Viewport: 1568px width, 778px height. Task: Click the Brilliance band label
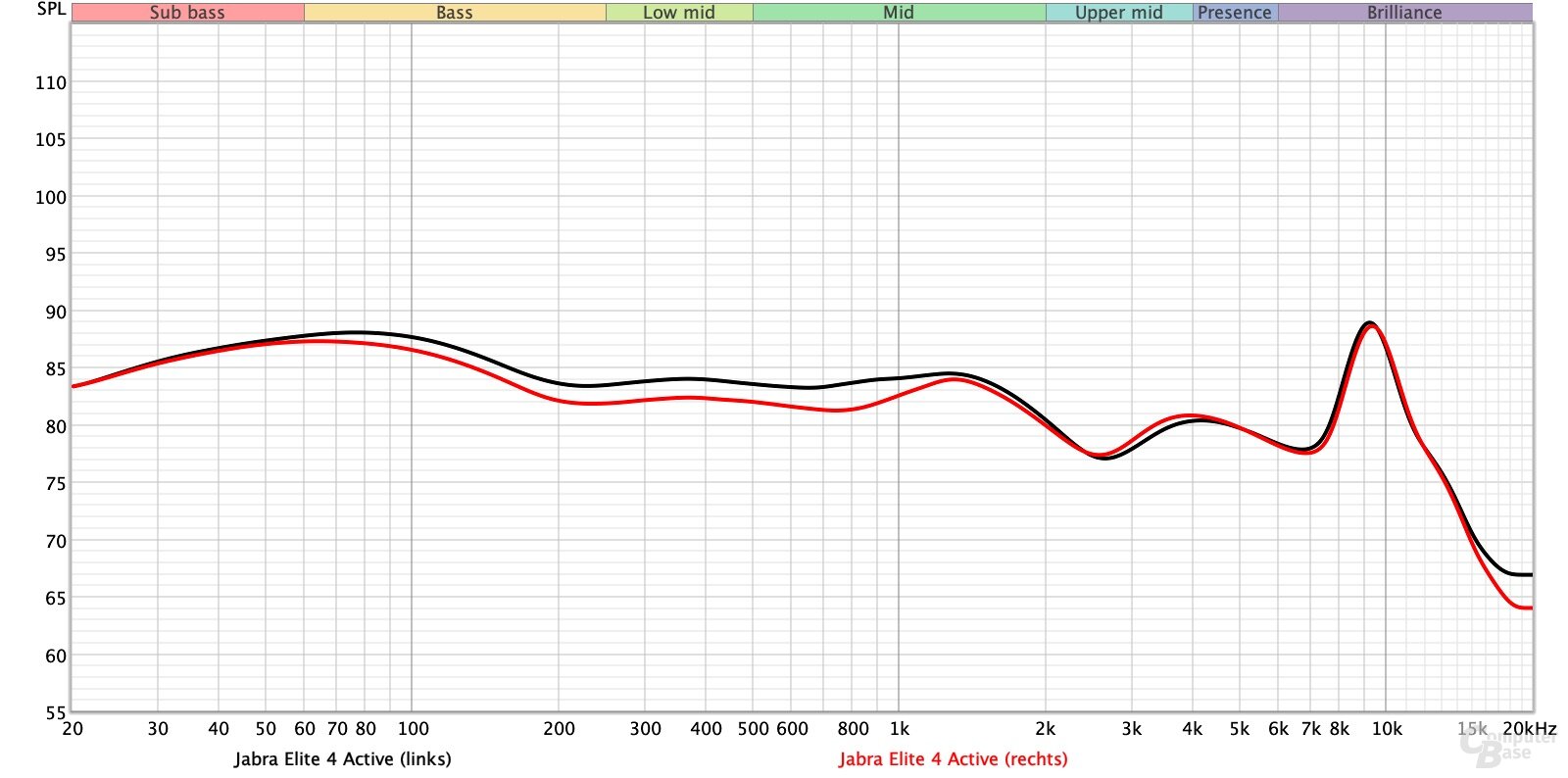tap(1404, 13)
